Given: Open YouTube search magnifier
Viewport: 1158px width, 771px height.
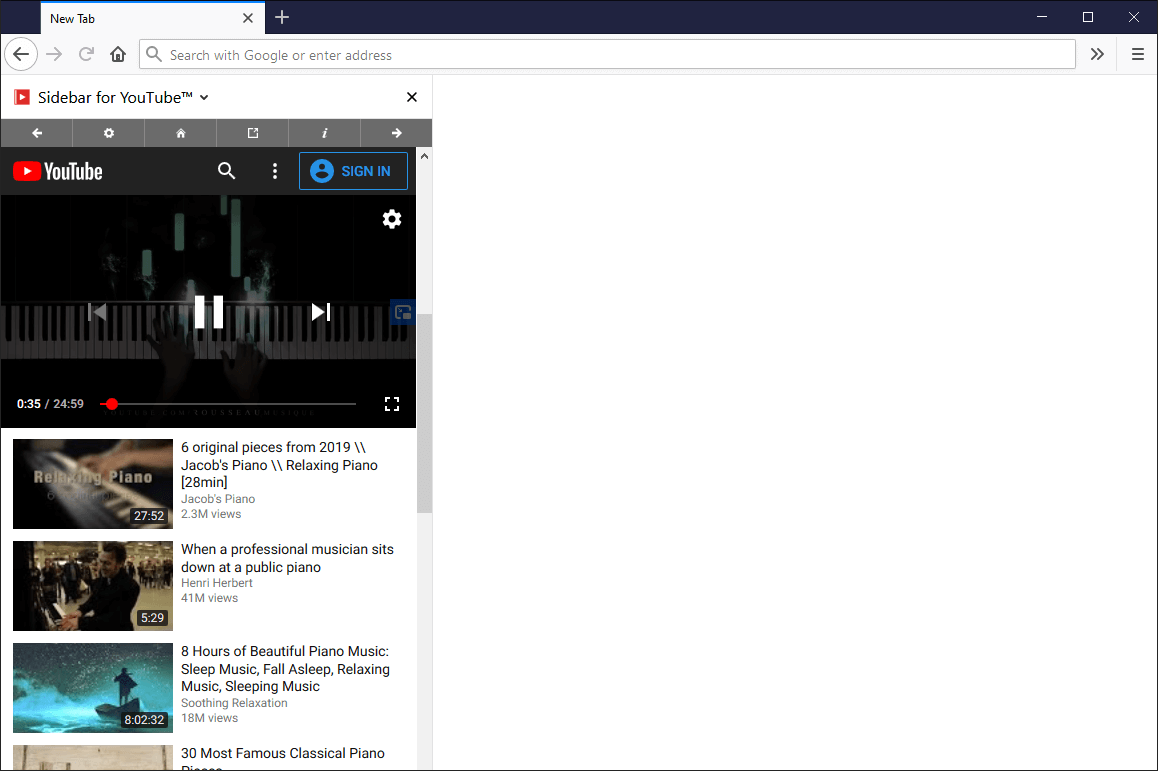Looking at the screenshot, I should tap(227, 171).
